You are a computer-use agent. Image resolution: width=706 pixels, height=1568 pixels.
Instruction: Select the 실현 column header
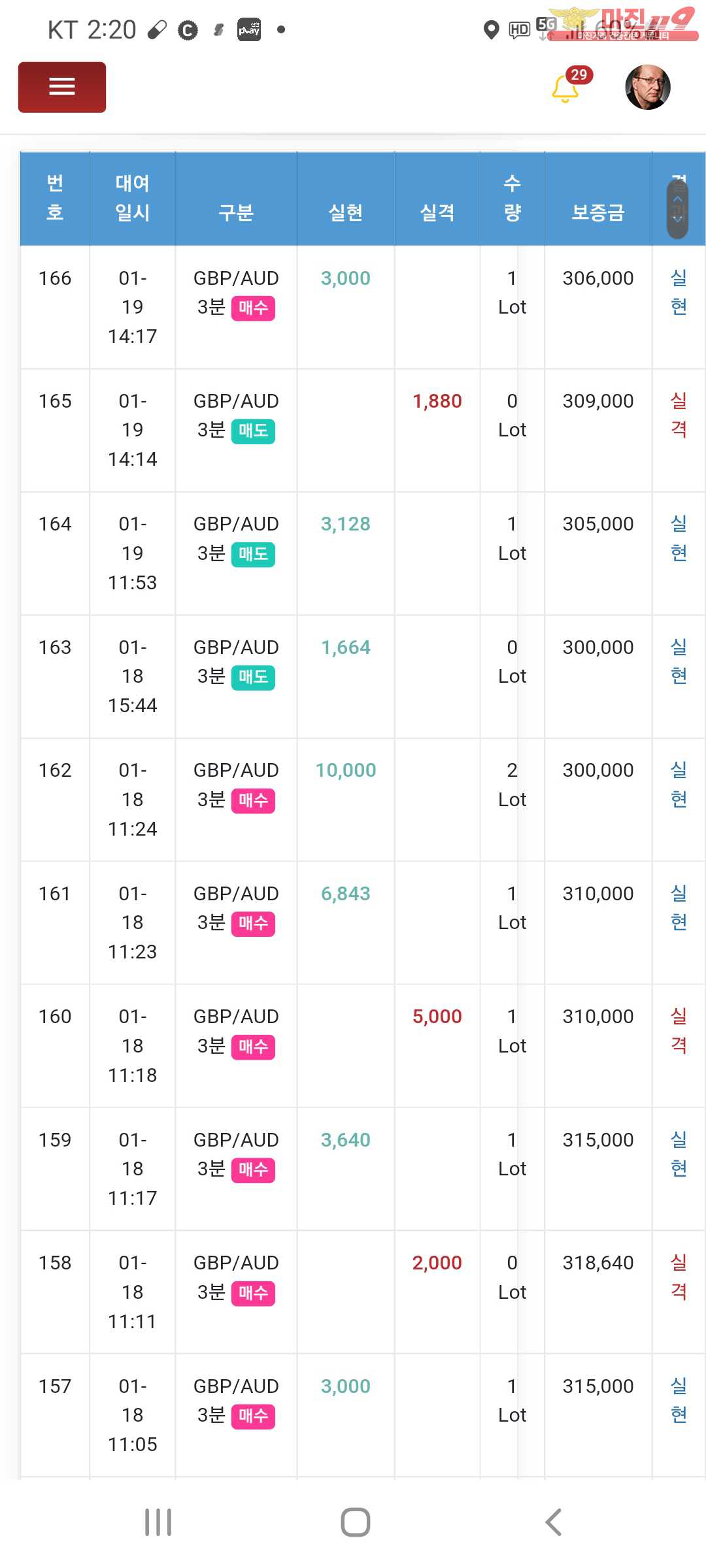pyautogui.click(x=345, y=212)
